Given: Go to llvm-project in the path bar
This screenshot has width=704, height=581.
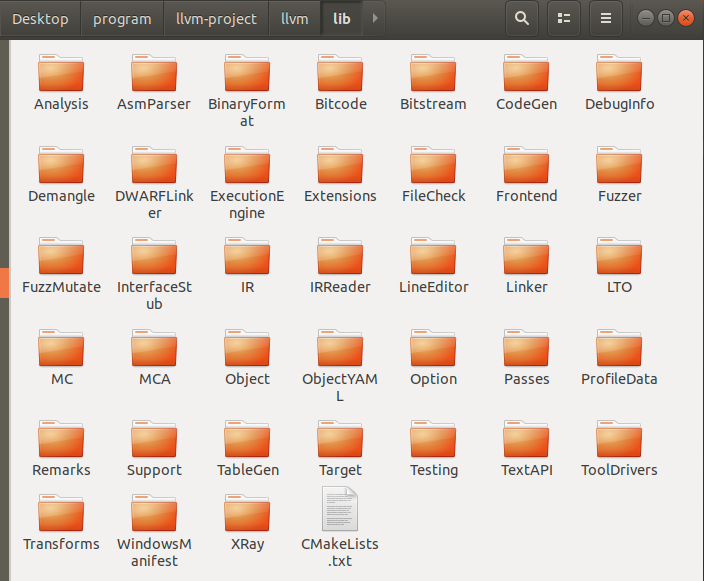Looking at the screenshot, I should pos(216,18).
